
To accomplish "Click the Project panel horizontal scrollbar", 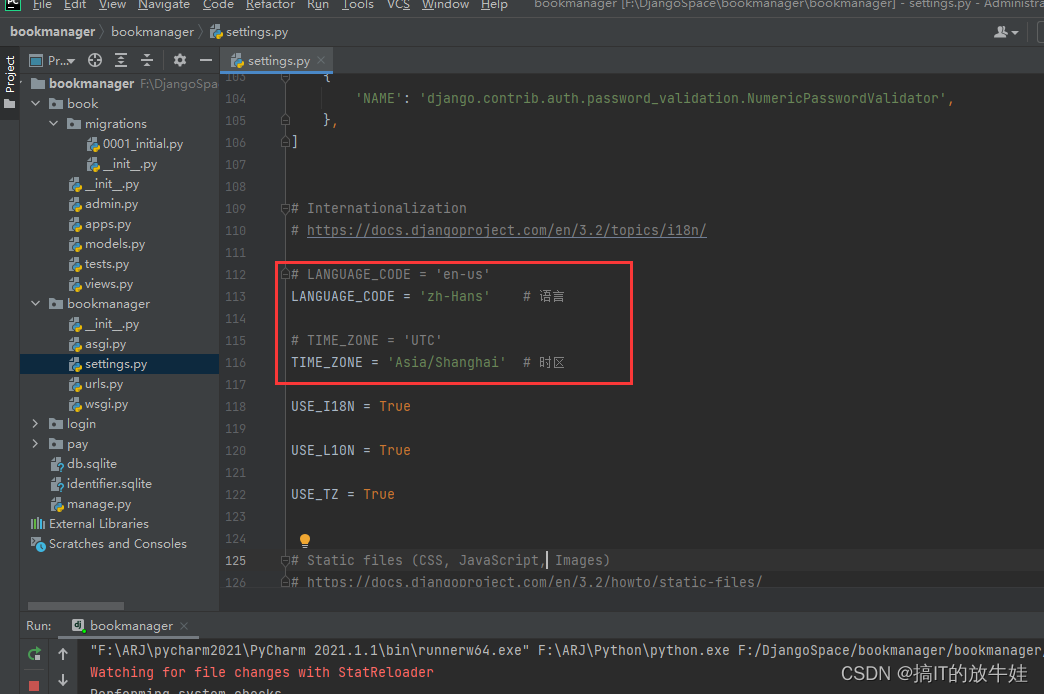I will [76, 605].
